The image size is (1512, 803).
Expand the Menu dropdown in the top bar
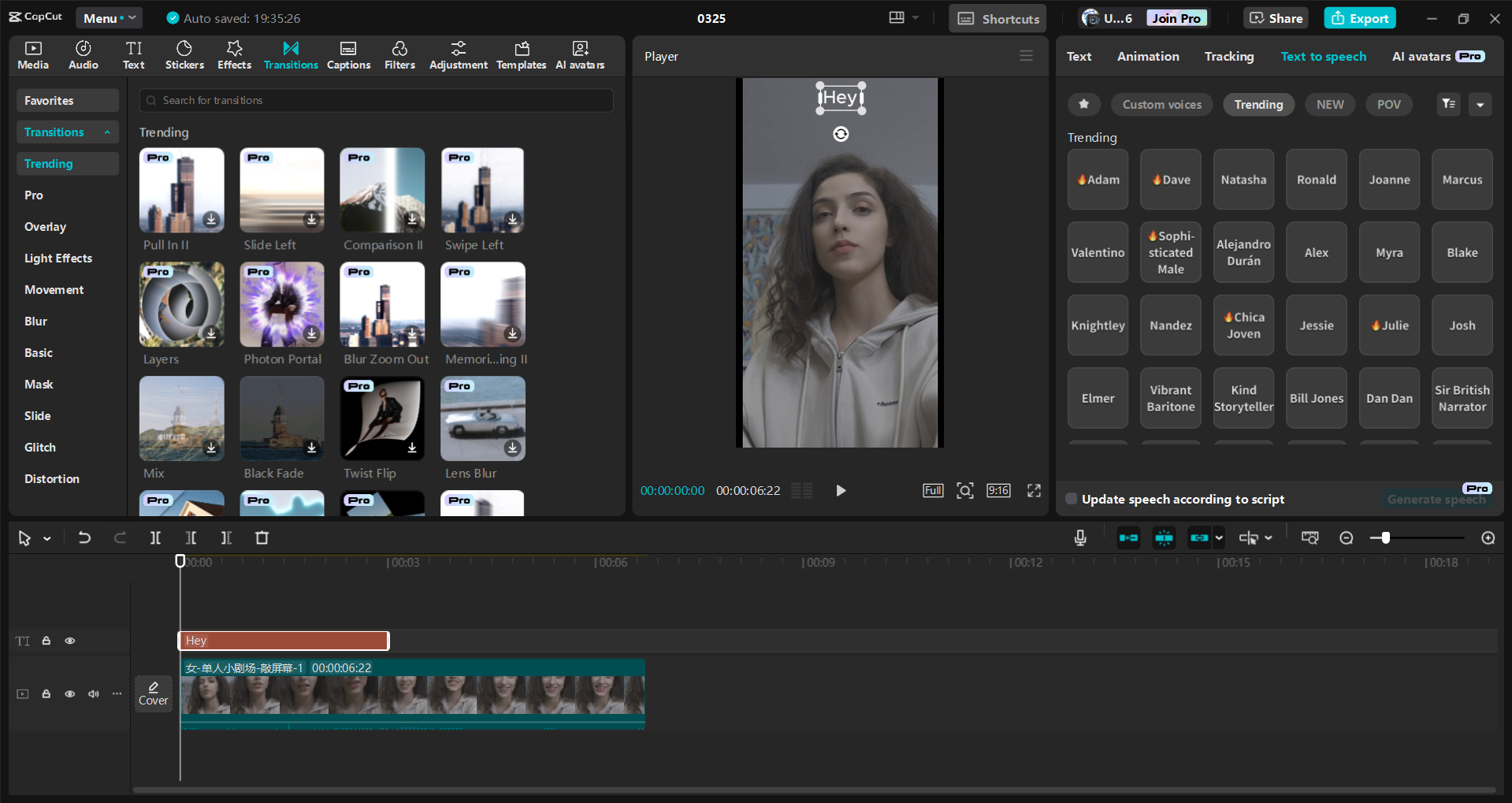[x=109, y=17]
